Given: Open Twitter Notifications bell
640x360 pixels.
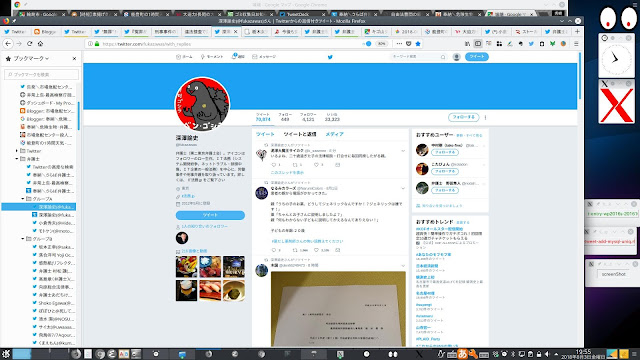Looking at the screenshot, I should pyautogui.click(x=238, y=56).
